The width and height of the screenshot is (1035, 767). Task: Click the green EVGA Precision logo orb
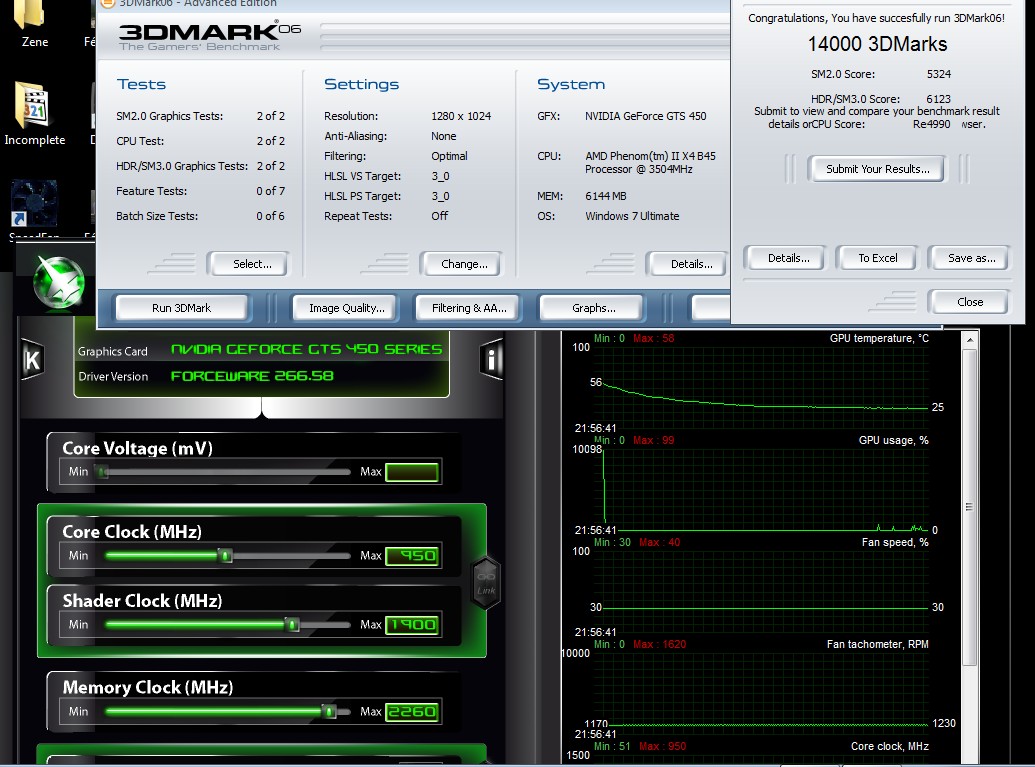pos(59,283)
